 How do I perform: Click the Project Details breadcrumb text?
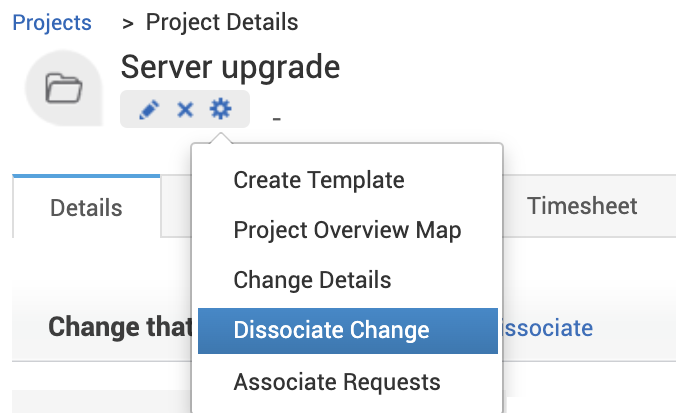tap(222, 22)
